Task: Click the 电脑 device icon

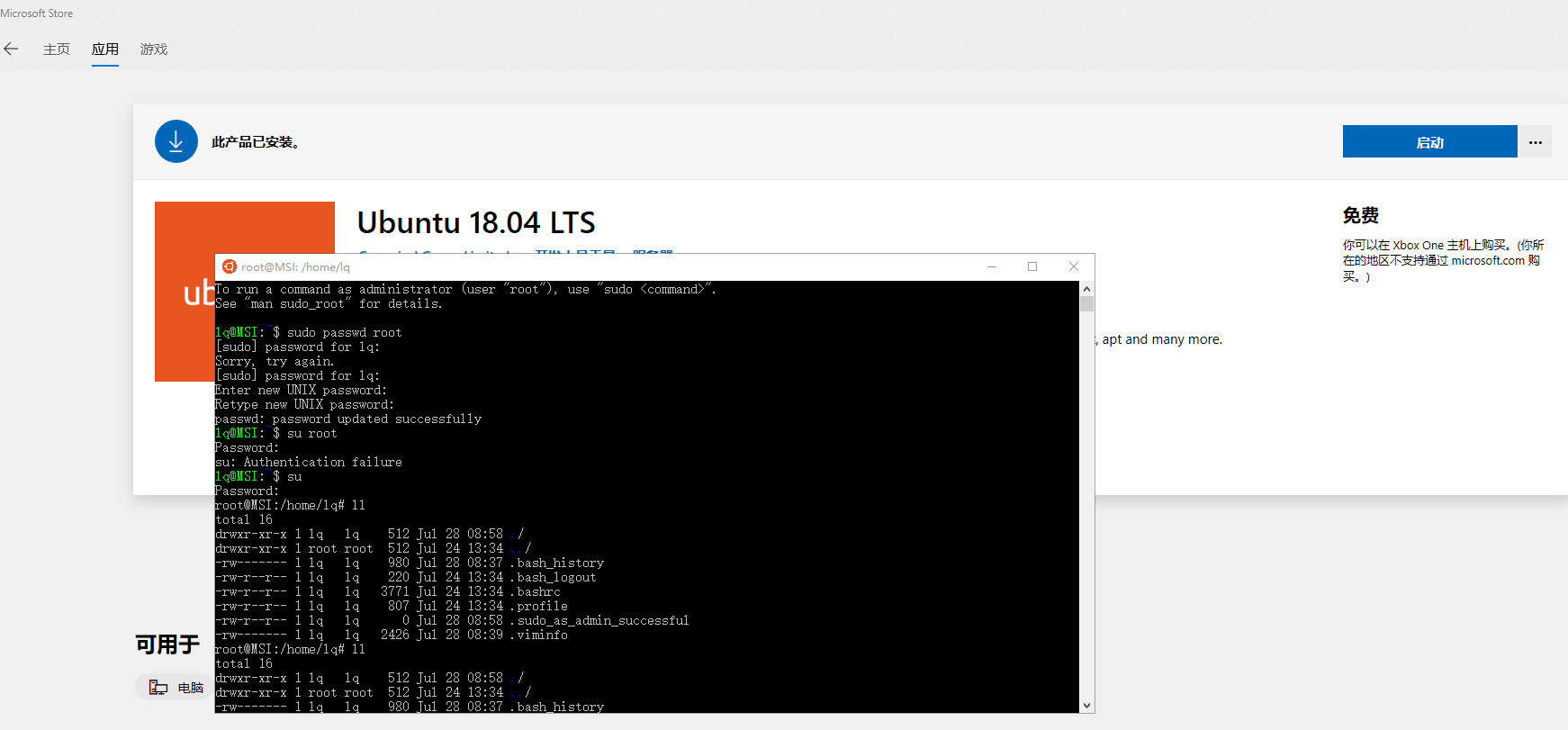Action: pos(158,688)
